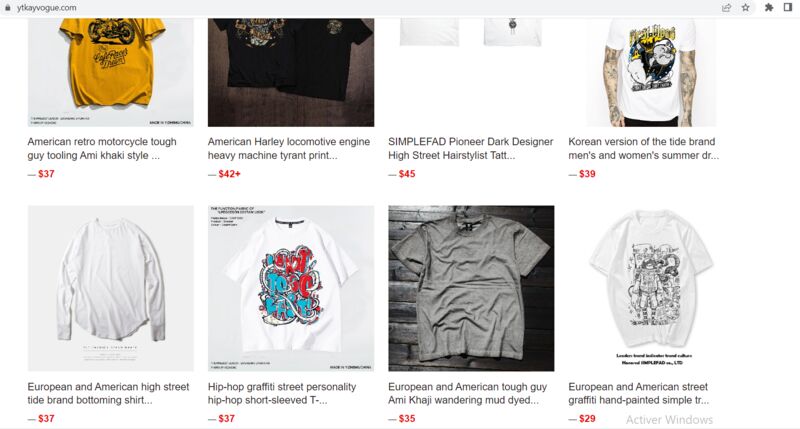Image resolution: width=800 pixels, height=429 pixels.
Task: Open the red-blue graffiti T-shirt image
Action: pyautogui.click(x=291, y=288)
